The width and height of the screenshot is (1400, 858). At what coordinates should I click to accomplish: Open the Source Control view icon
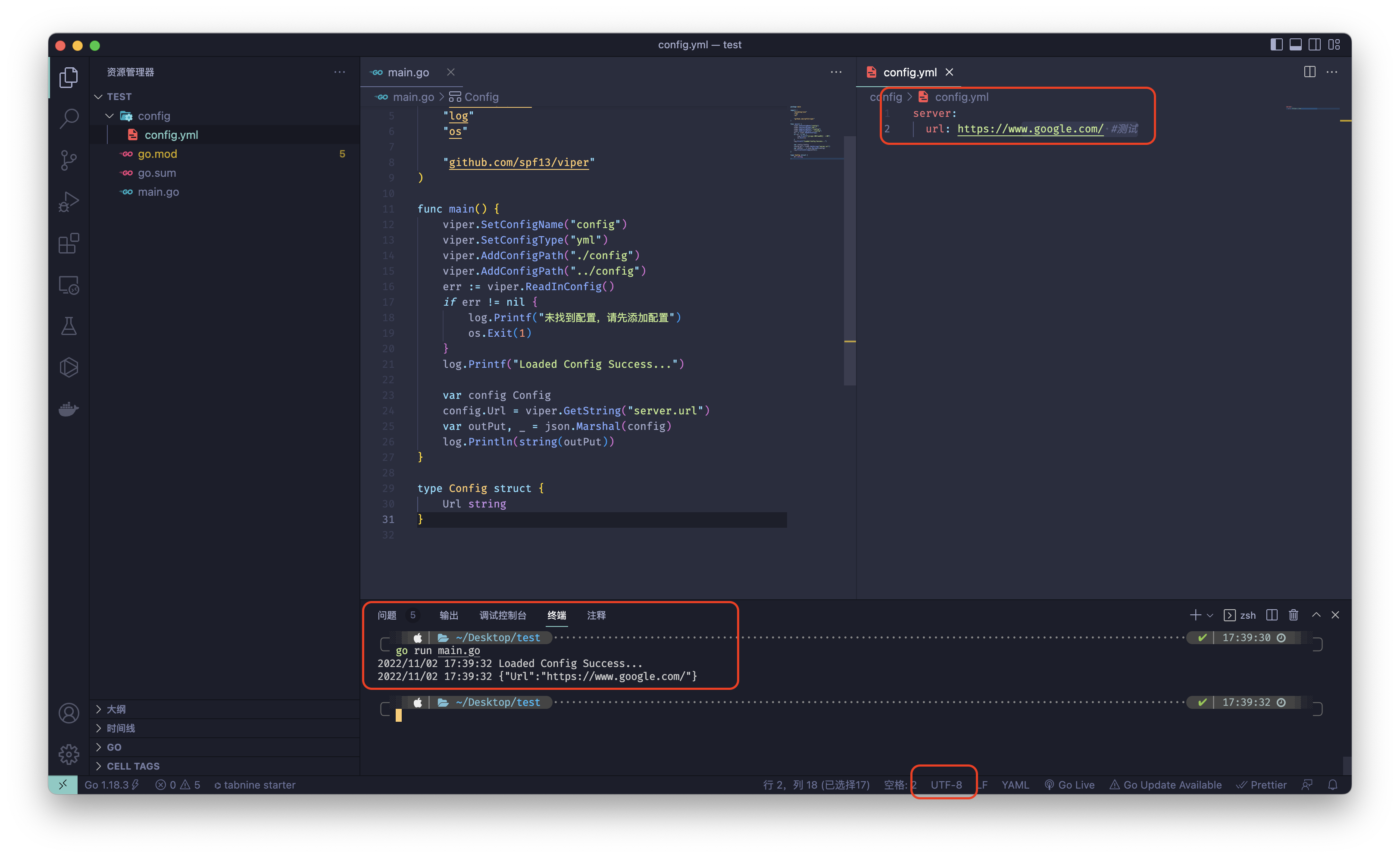pos(69,160)
